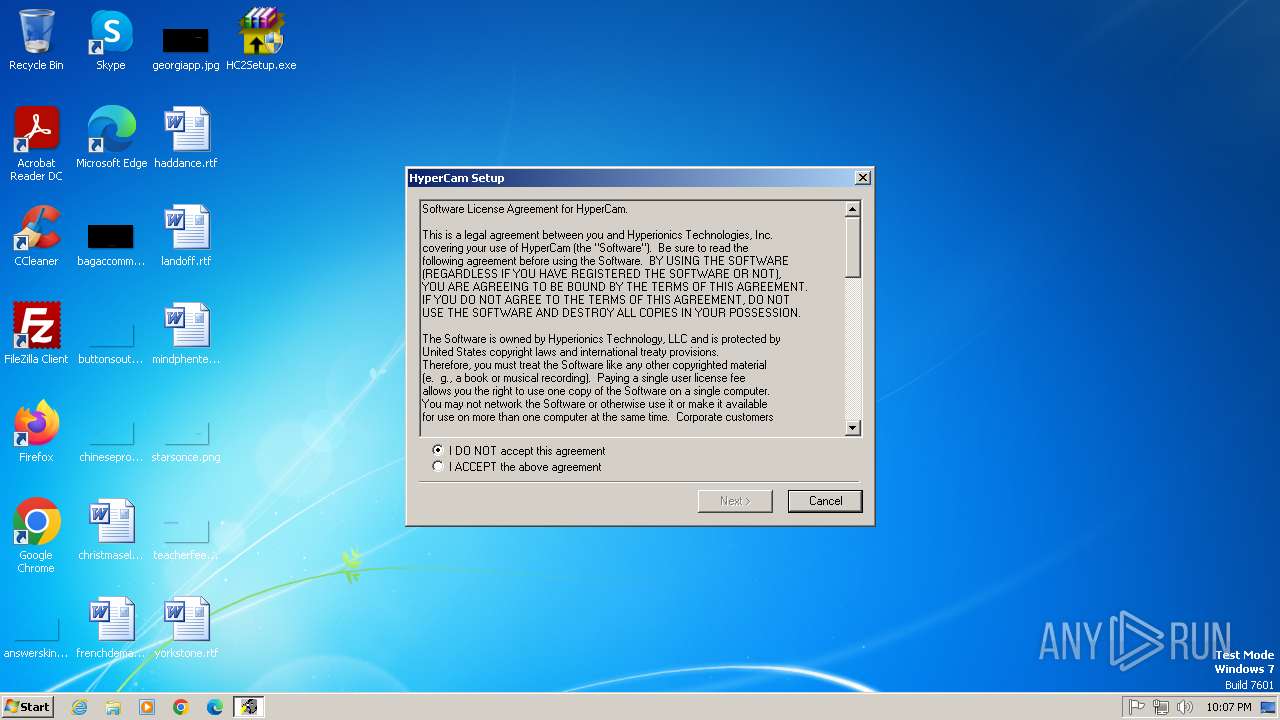The image size is (1280, 720).
Task: Click inside the license agreement text box
Action: coord(632,319)
